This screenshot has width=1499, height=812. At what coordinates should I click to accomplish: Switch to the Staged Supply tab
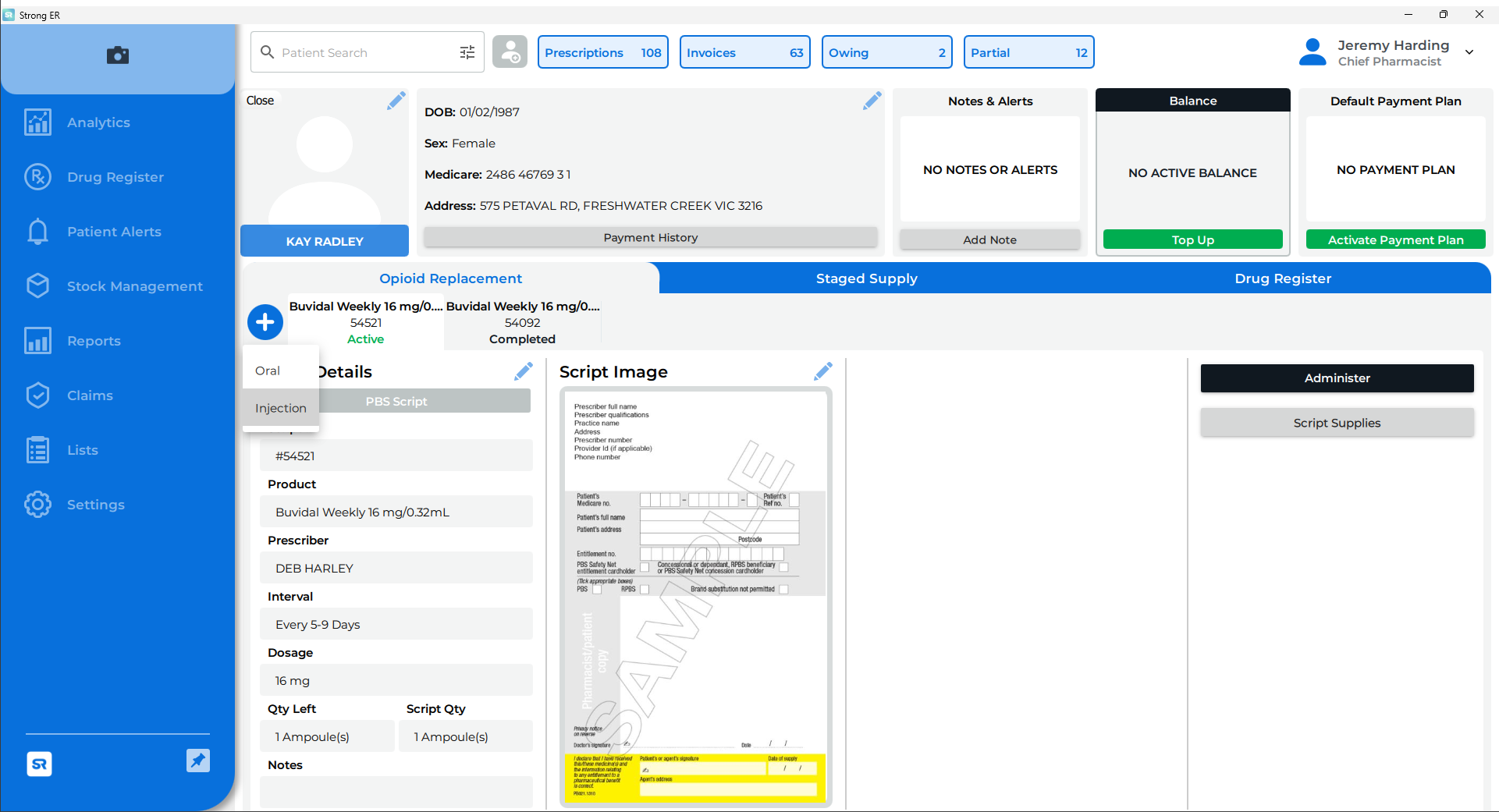point(866,278)
